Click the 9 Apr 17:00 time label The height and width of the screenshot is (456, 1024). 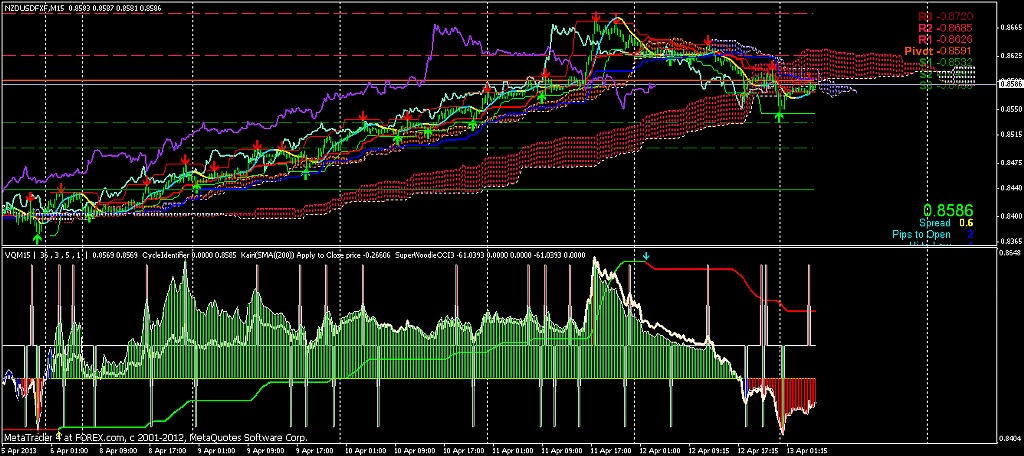[x=314, y=451]
